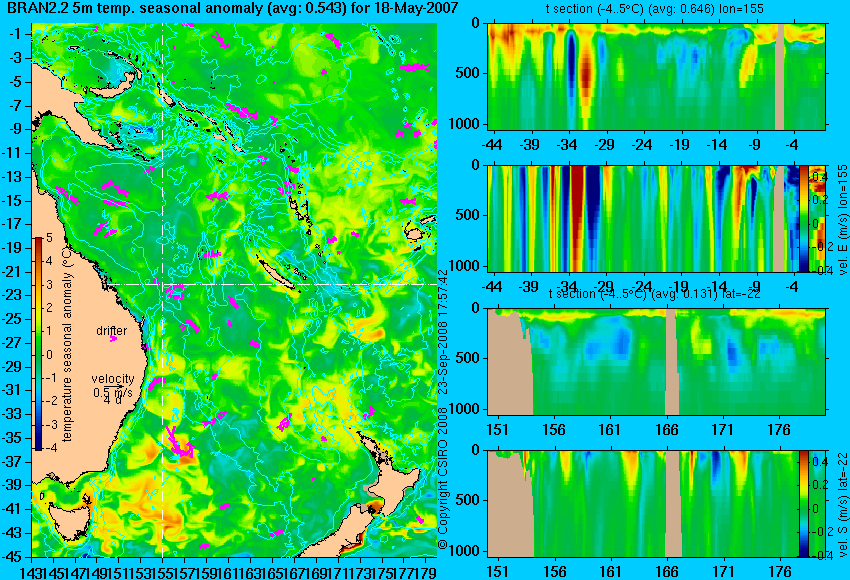
Task: Click the vel. E colorbar beside lon=155 section
Action: coord(804,218)
